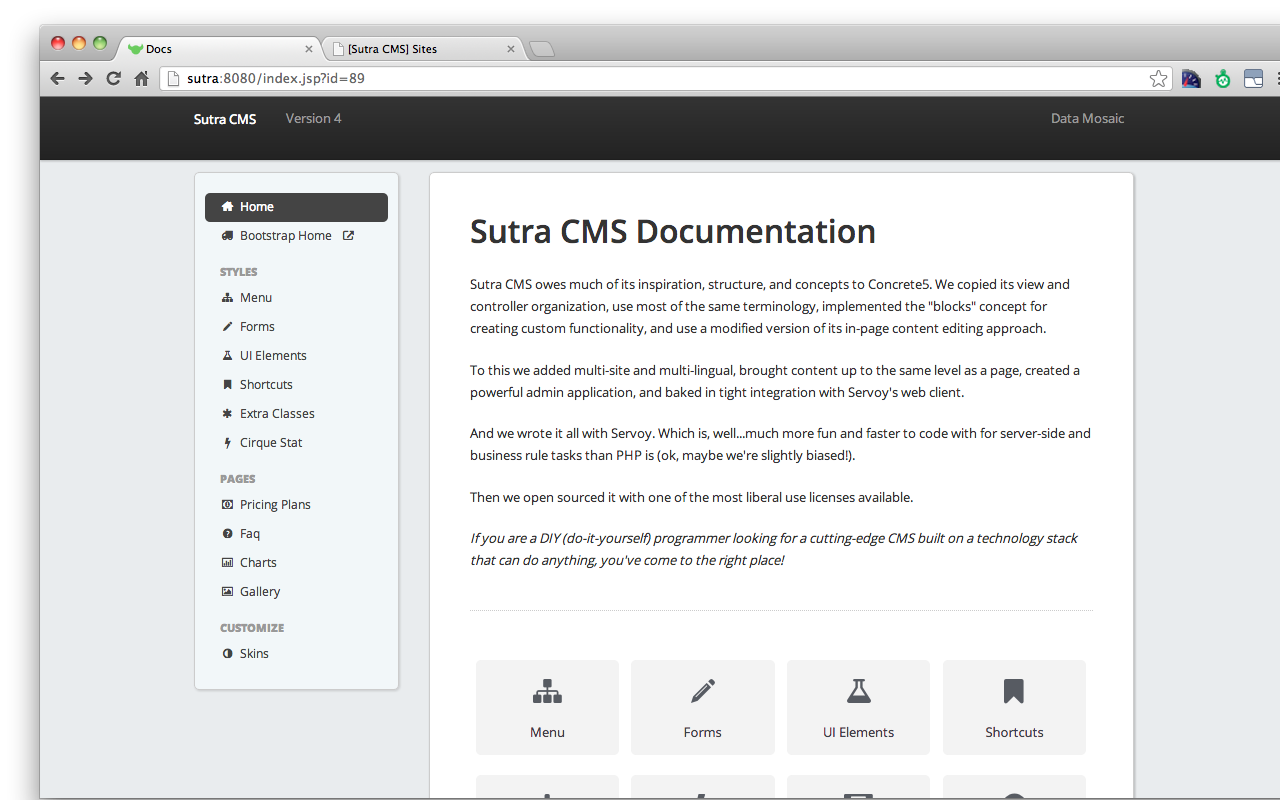
Task: Click the money icon beside Pricing Plans
Action: coord(227,505)
